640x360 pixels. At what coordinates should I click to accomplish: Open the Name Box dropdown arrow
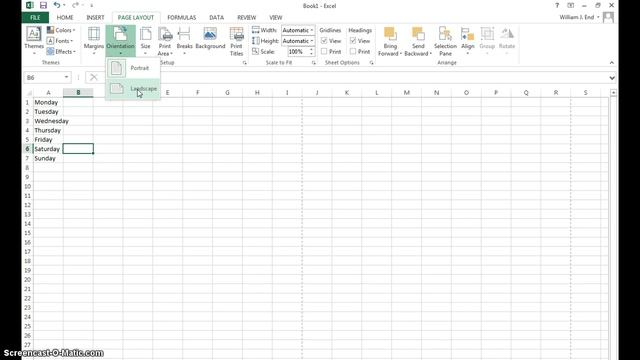pos(66,77)
